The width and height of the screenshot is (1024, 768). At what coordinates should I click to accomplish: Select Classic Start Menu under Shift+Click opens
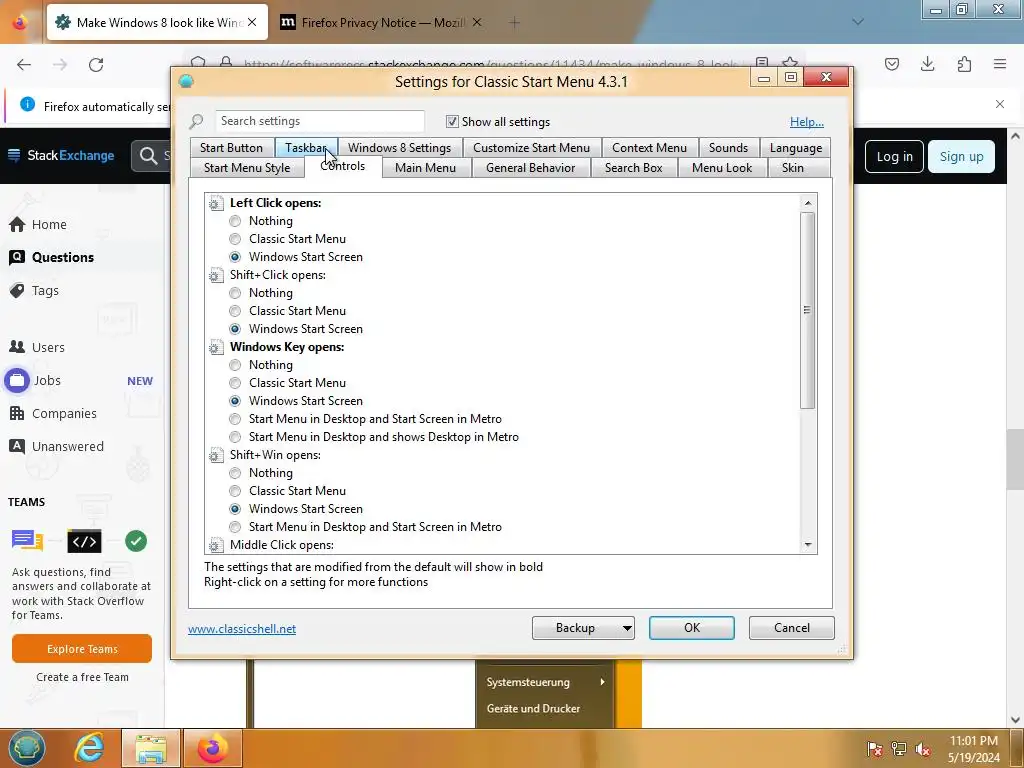pyautogui.click(x=235, y=312)
